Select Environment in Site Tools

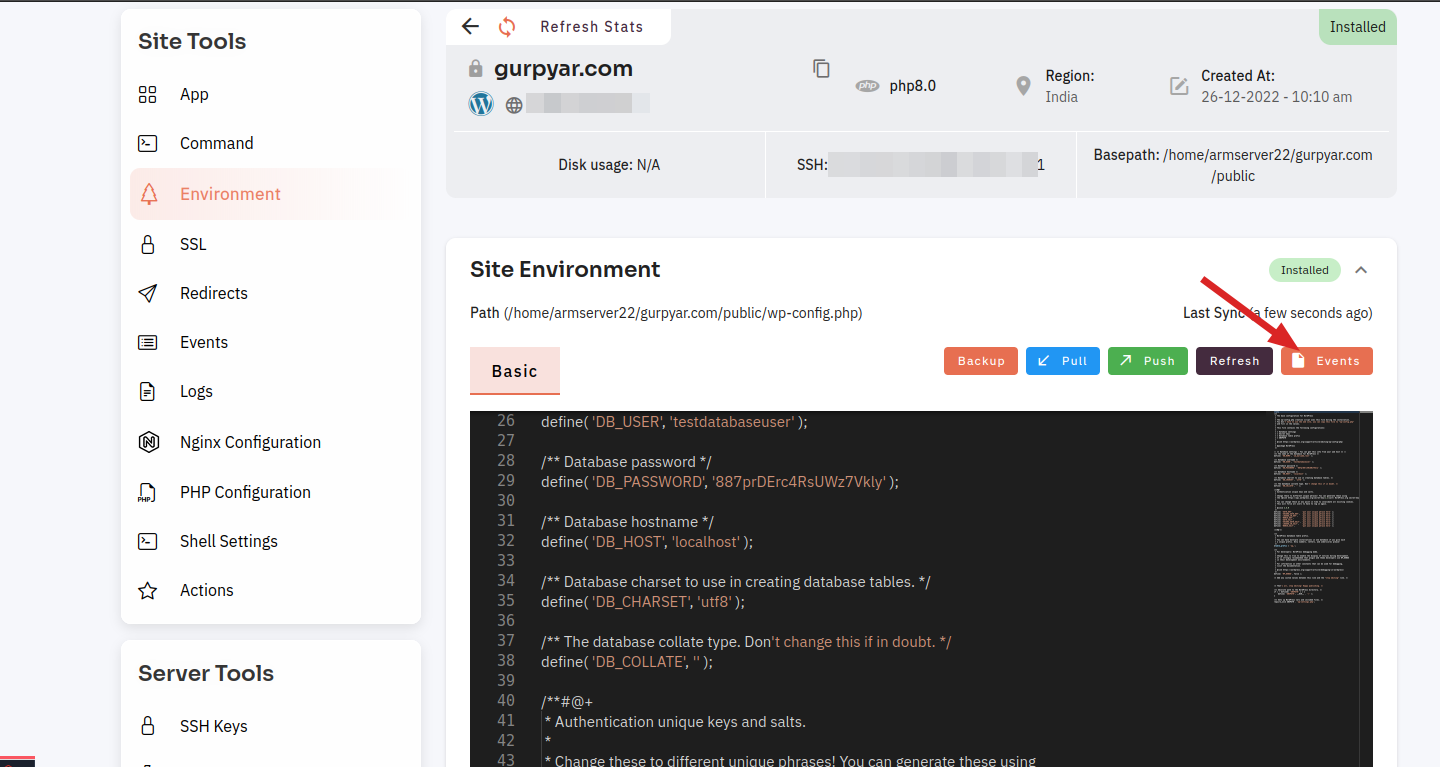coord(271,194)
